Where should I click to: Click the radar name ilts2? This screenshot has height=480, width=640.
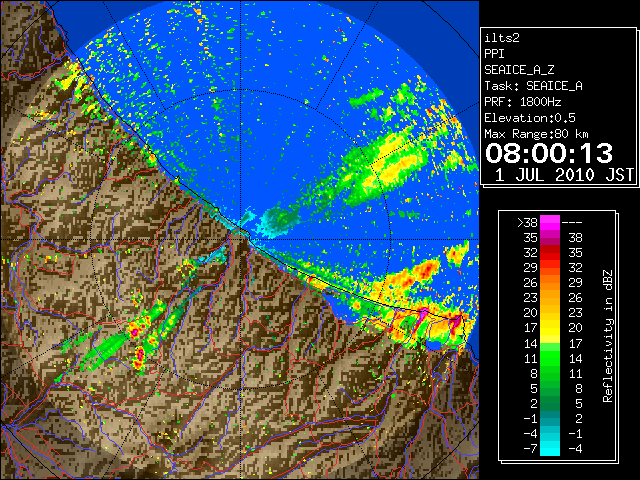502,38
